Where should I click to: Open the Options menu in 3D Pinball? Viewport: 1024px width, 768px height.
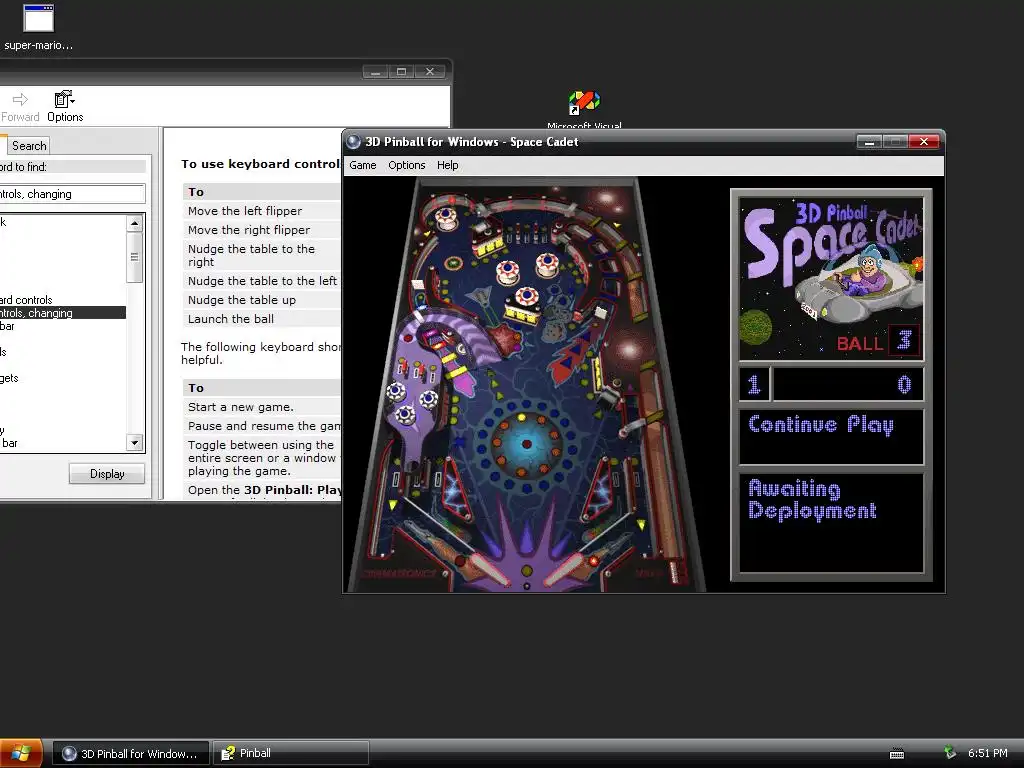coord(406,165)
